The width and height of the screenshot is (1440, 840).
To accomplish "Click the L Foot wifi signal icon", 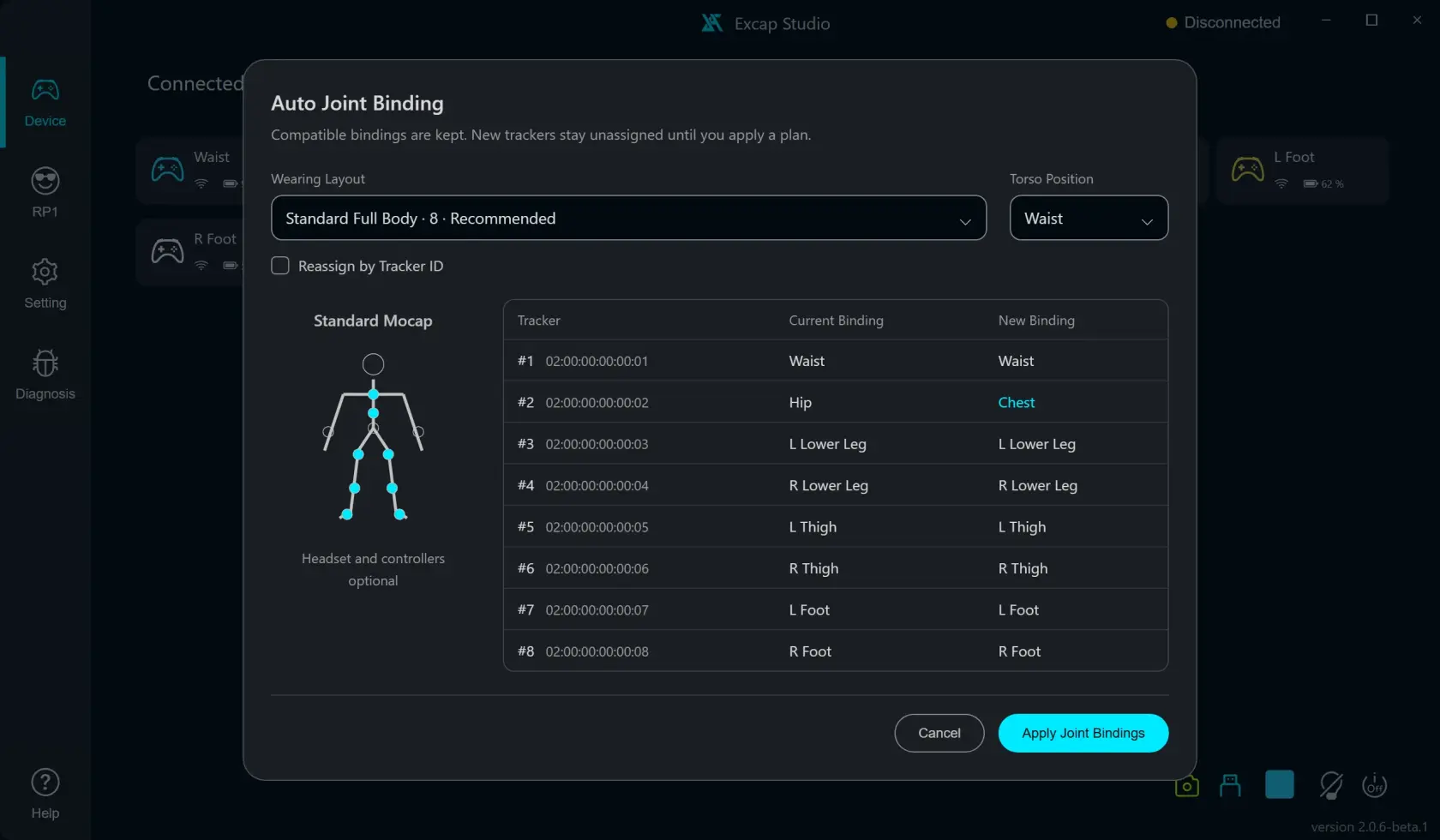I will coord(1281,183).
